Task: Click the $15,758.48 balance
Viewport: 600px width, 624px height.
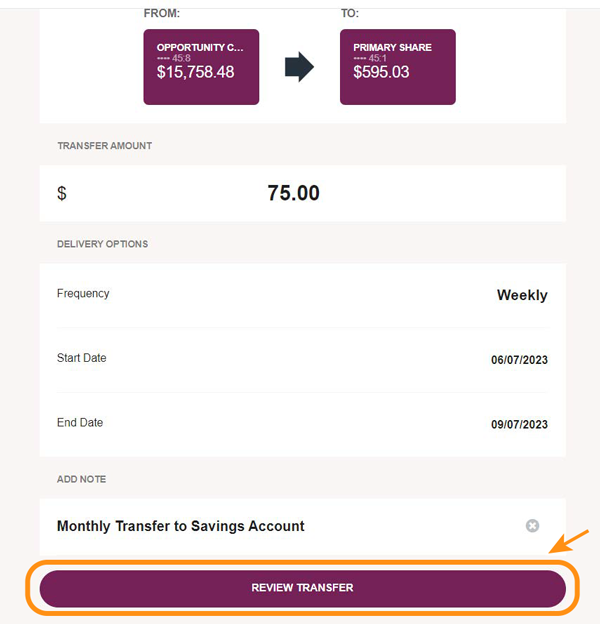Action: click(x=195, y=72)
